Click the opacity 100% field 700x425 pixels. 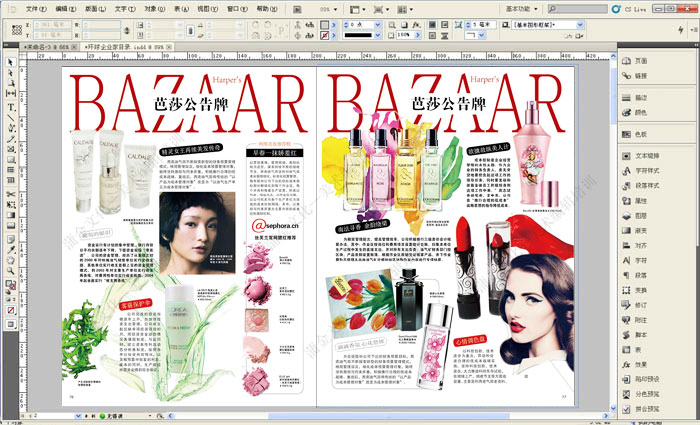tap(405, 35)
